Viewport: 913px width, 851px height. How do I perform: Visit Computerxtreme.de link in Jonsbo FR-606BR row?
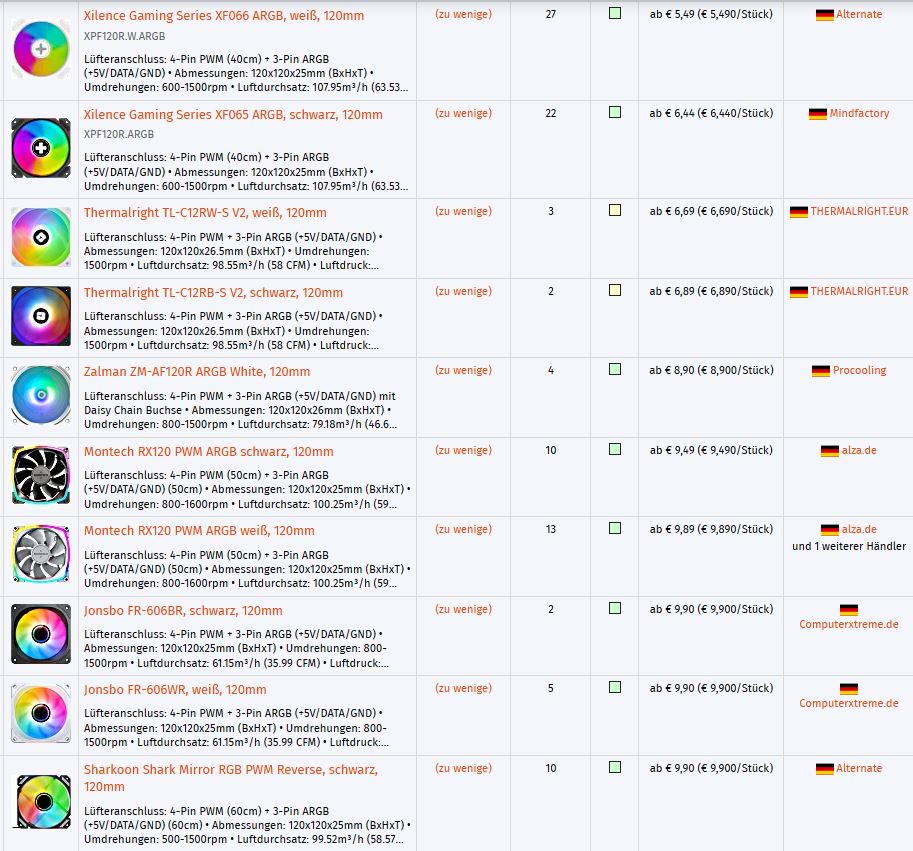(849, 624)
